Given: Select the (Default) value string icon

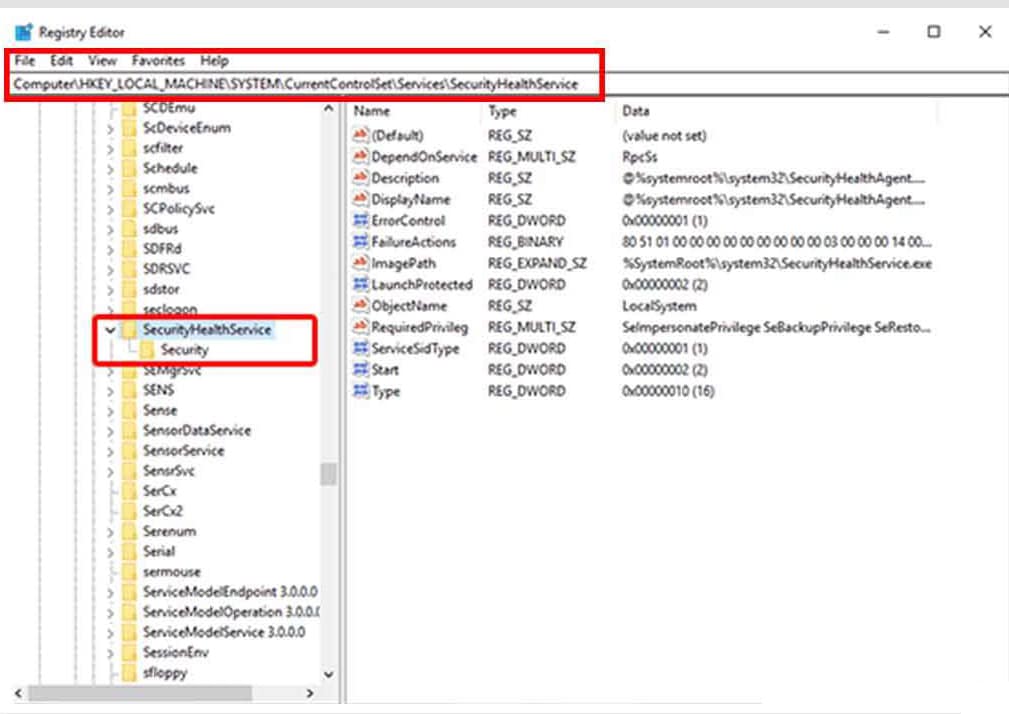Looking at the screenshot, I should tap(360, 135).
